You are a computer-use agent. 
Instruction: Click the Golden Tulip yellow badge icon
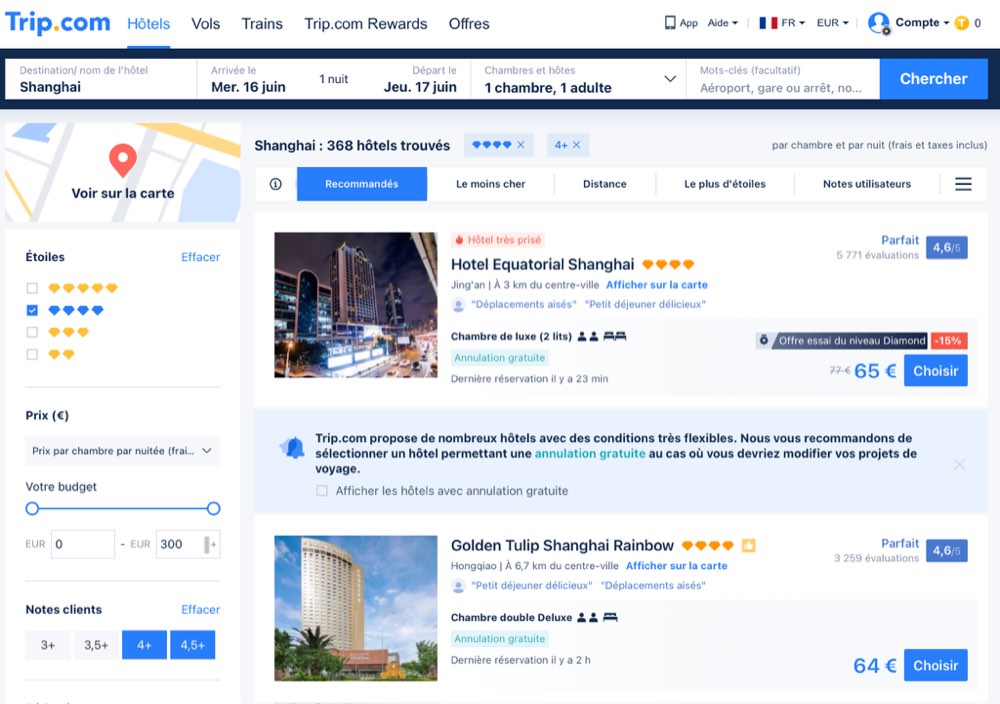749,546
